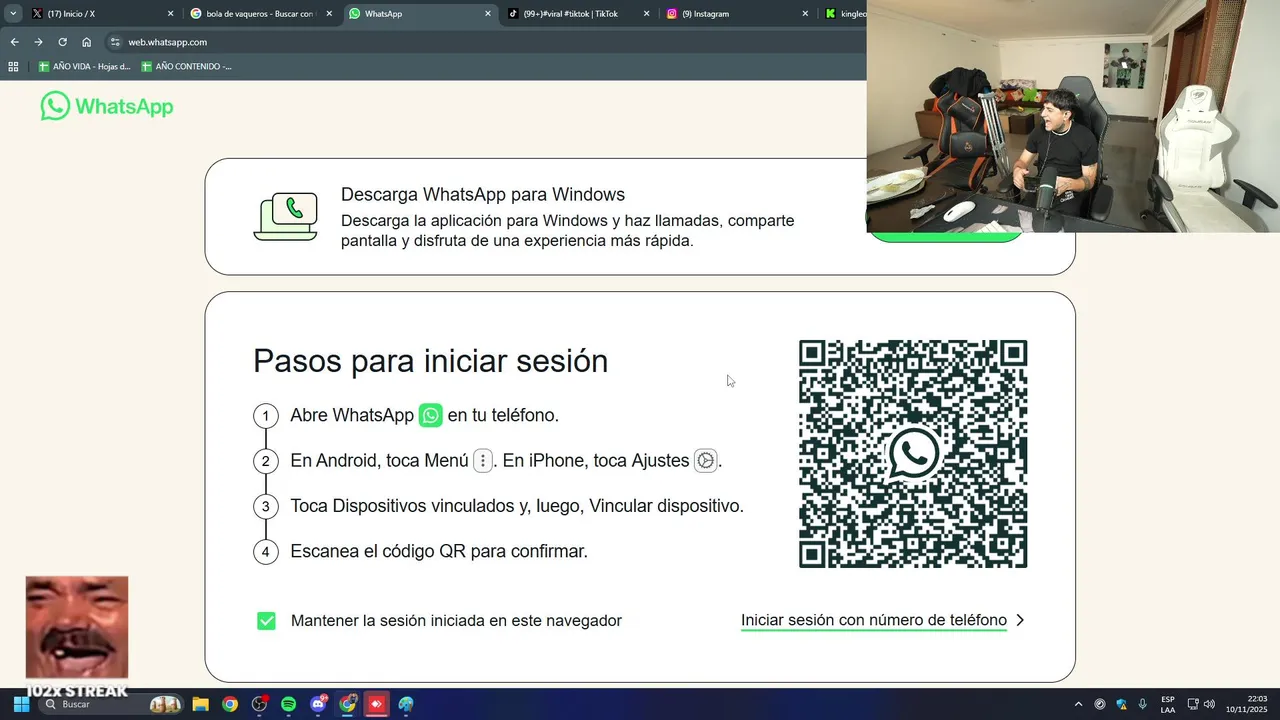Click the WhatsApp QR code
Screen dimensions: 1280x720
pos(913,454)
